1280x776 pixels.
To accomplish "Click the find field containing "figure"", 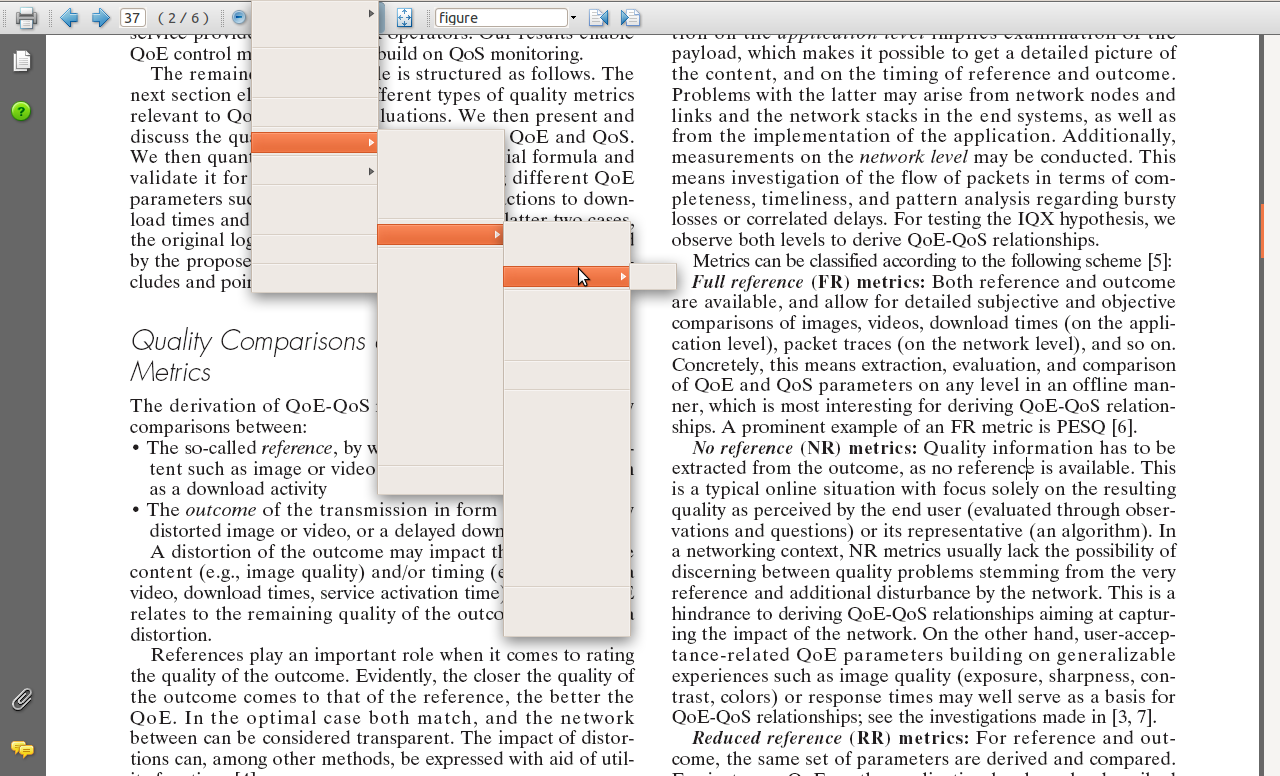I will tap(501, 17).
